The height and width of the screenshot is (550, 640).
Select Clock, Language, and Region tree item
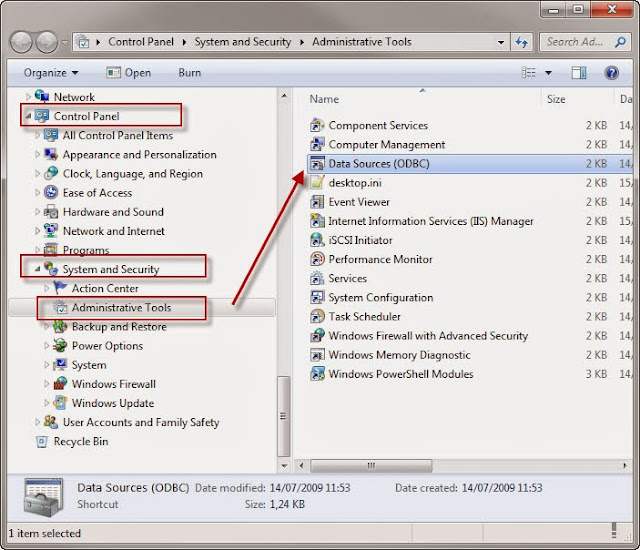(133, 173)
